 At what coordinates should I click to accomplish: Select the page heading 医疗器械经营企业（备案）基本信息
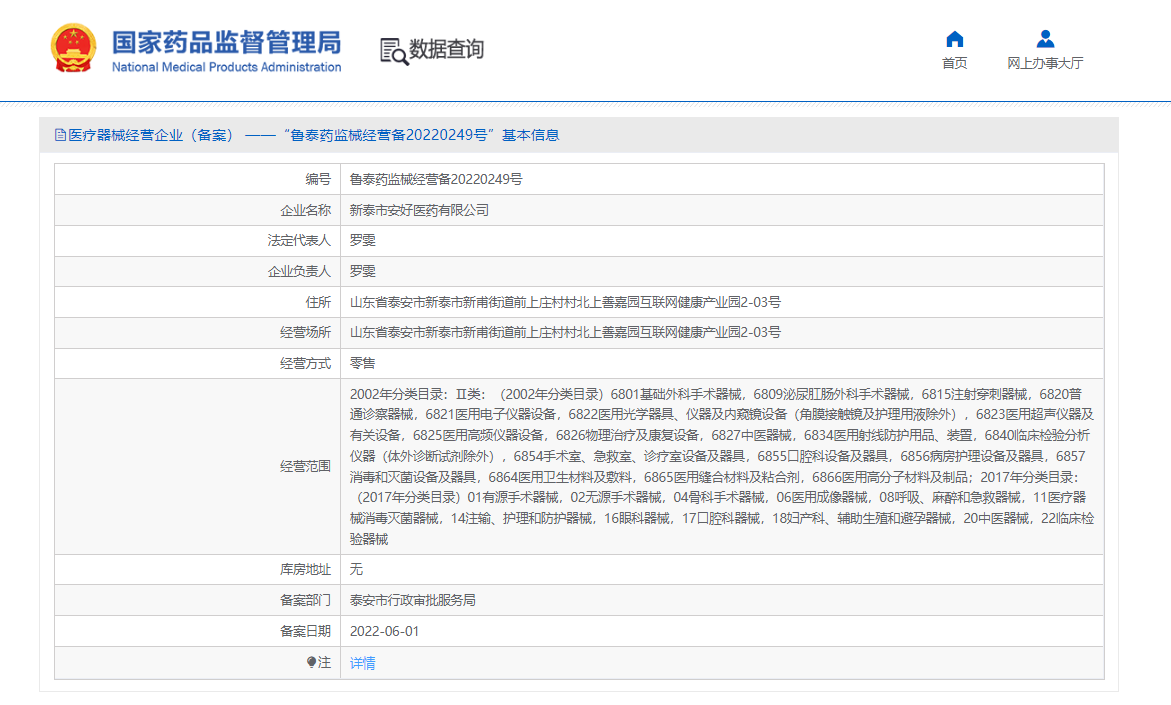coord(314,135)
